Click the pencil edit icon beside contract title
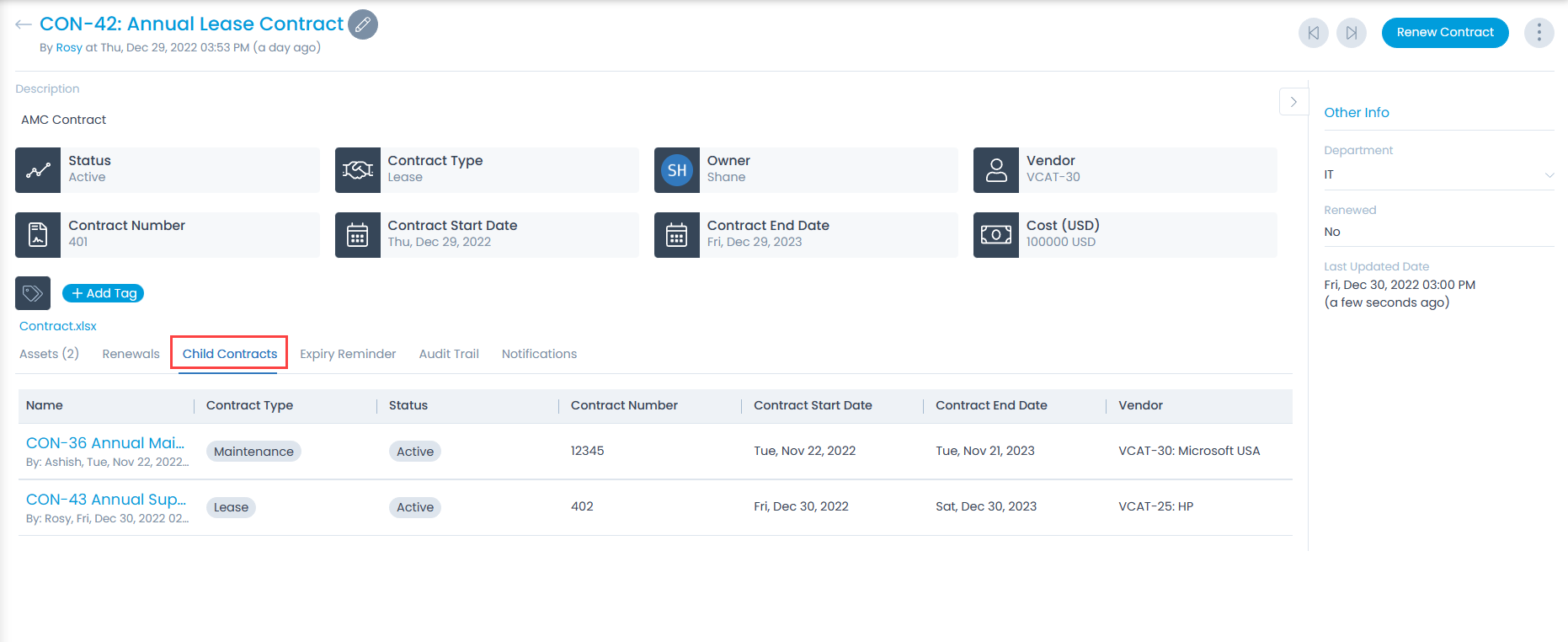This screenshot has width=1568, height=642. point(363,24)
